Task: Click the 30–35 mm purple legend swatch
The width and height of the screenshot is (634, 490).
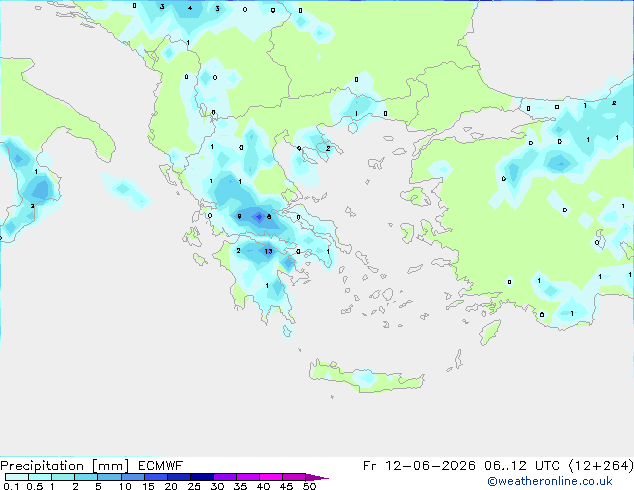Action: (224, 477)
